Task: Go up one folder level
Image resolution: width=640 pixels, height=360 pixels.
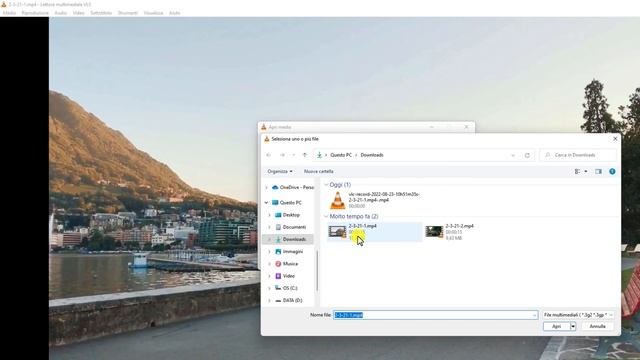Action: tap(304, 155)
